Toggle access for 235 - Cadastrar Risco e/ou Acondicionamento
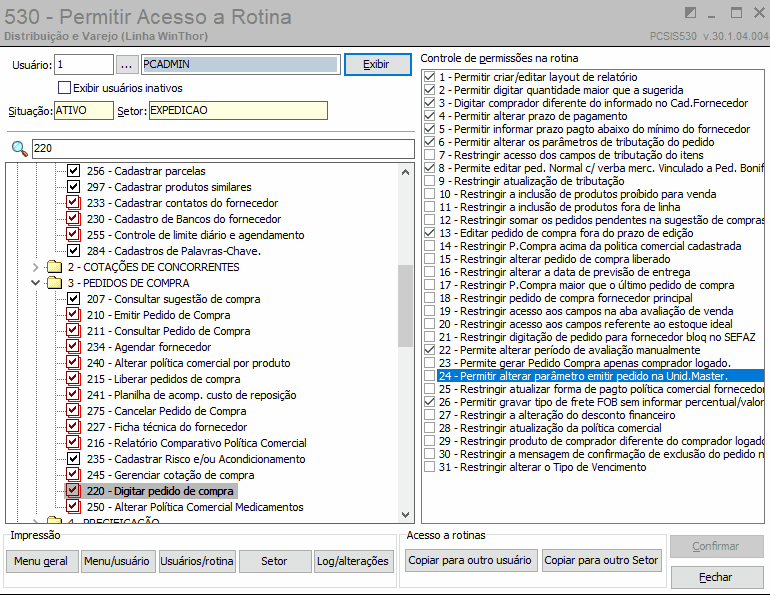770x595 pixels. pos(74,459)
